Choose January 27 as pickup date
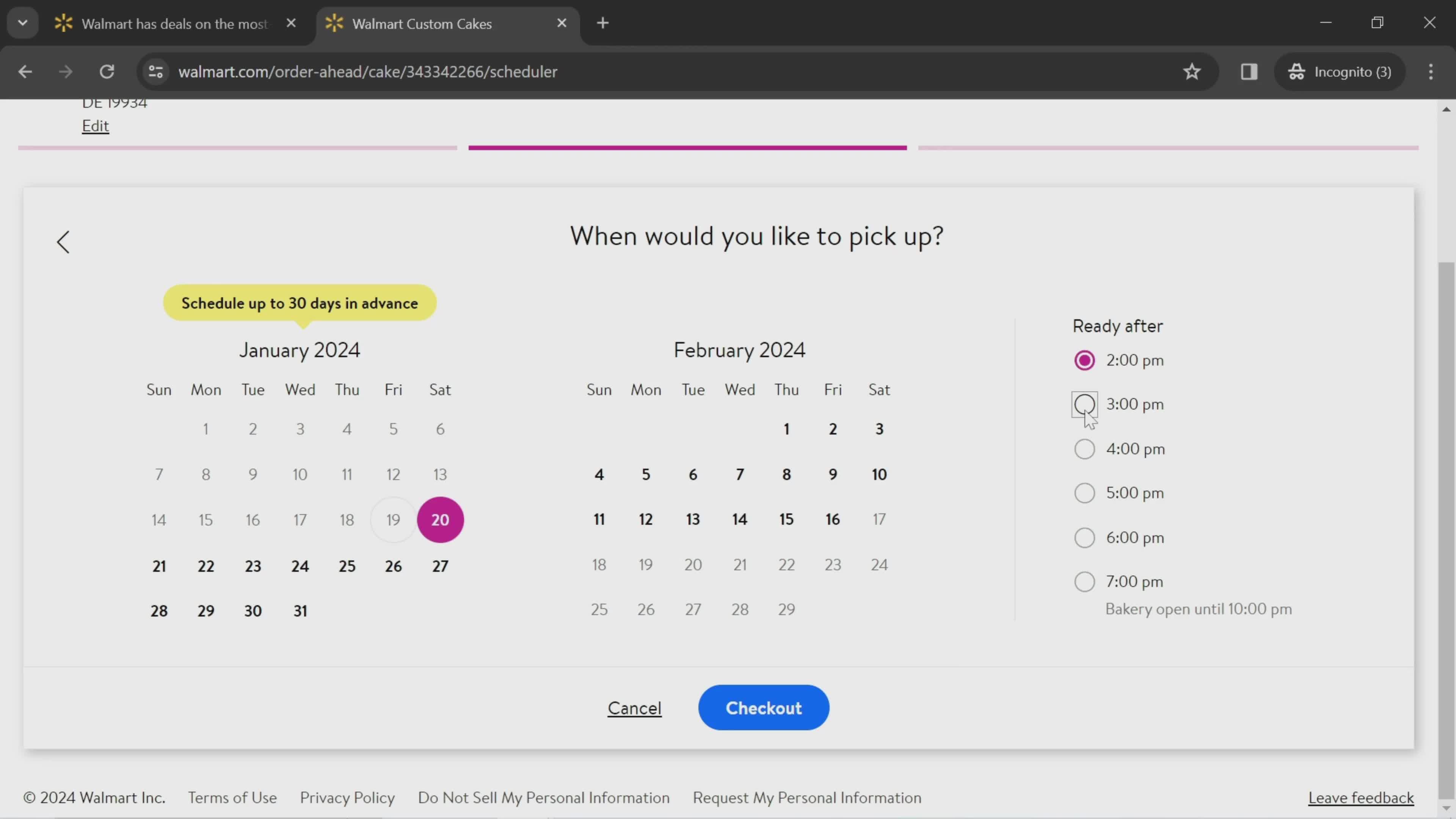 (440, 566)
